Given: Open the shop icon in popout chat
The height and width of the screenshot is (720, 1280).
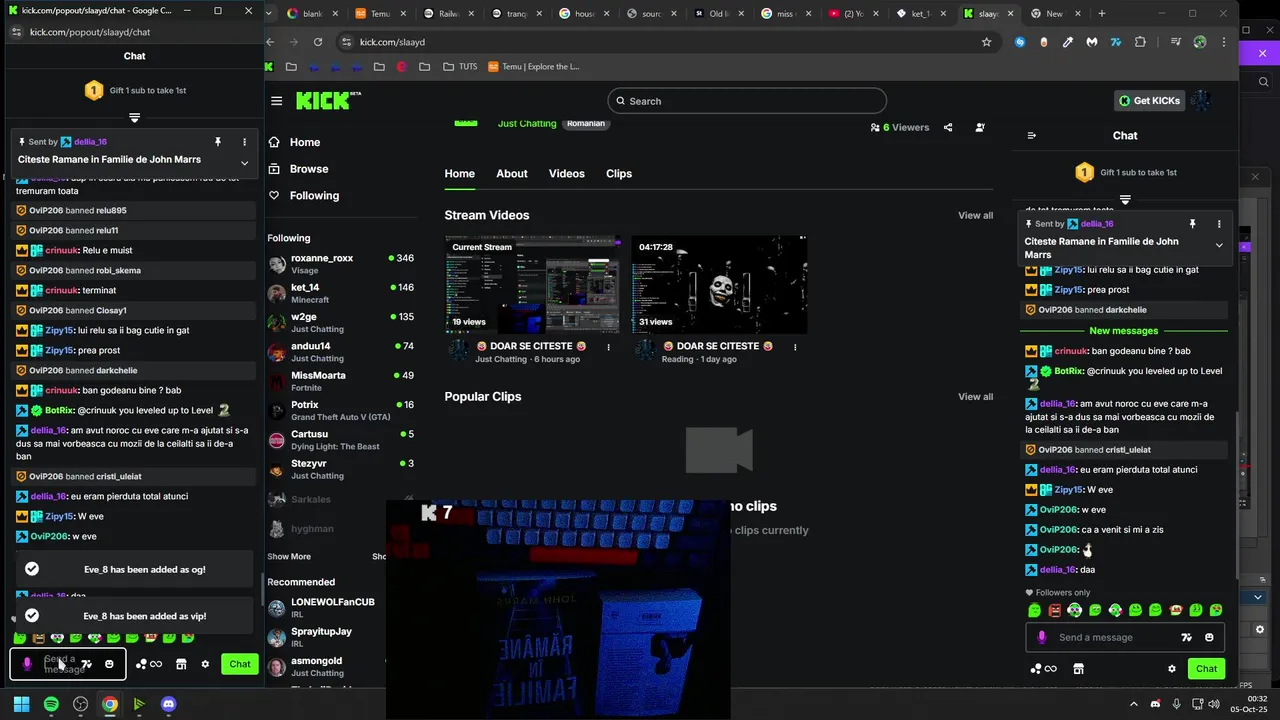Looking at the screenshot, I should coord(181,664).
